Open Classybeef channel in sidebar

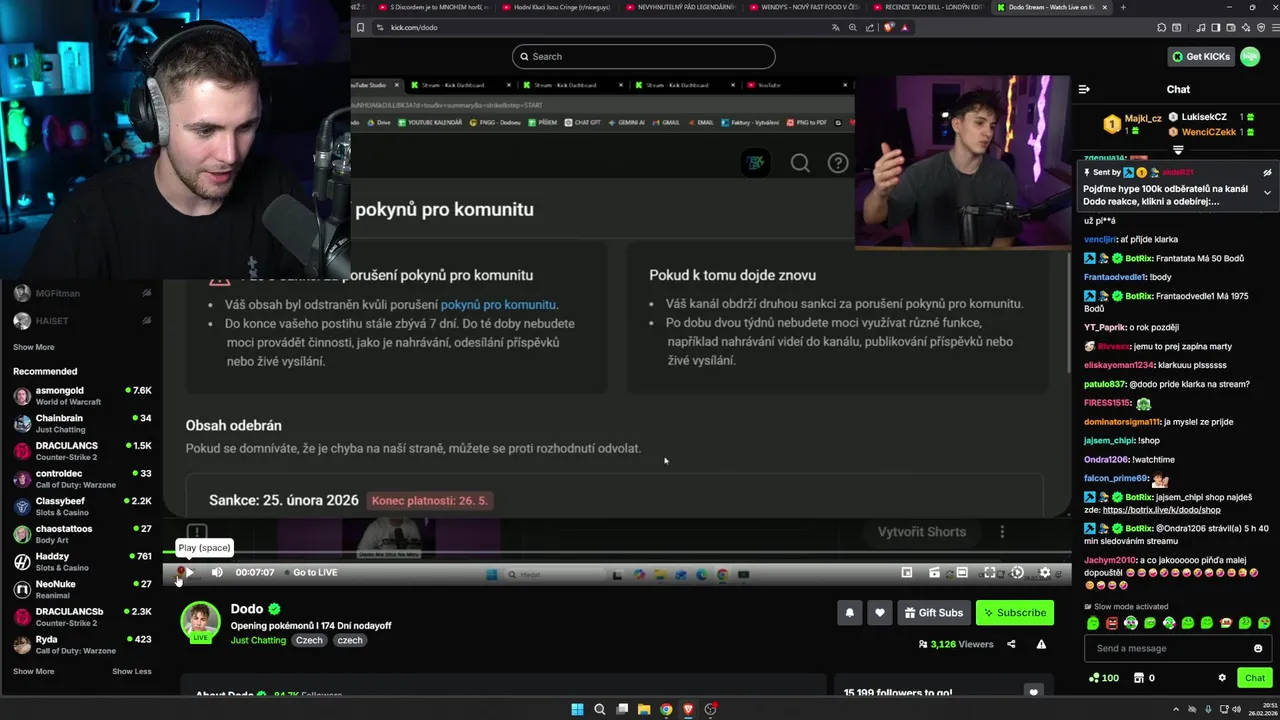click(82, 507)
